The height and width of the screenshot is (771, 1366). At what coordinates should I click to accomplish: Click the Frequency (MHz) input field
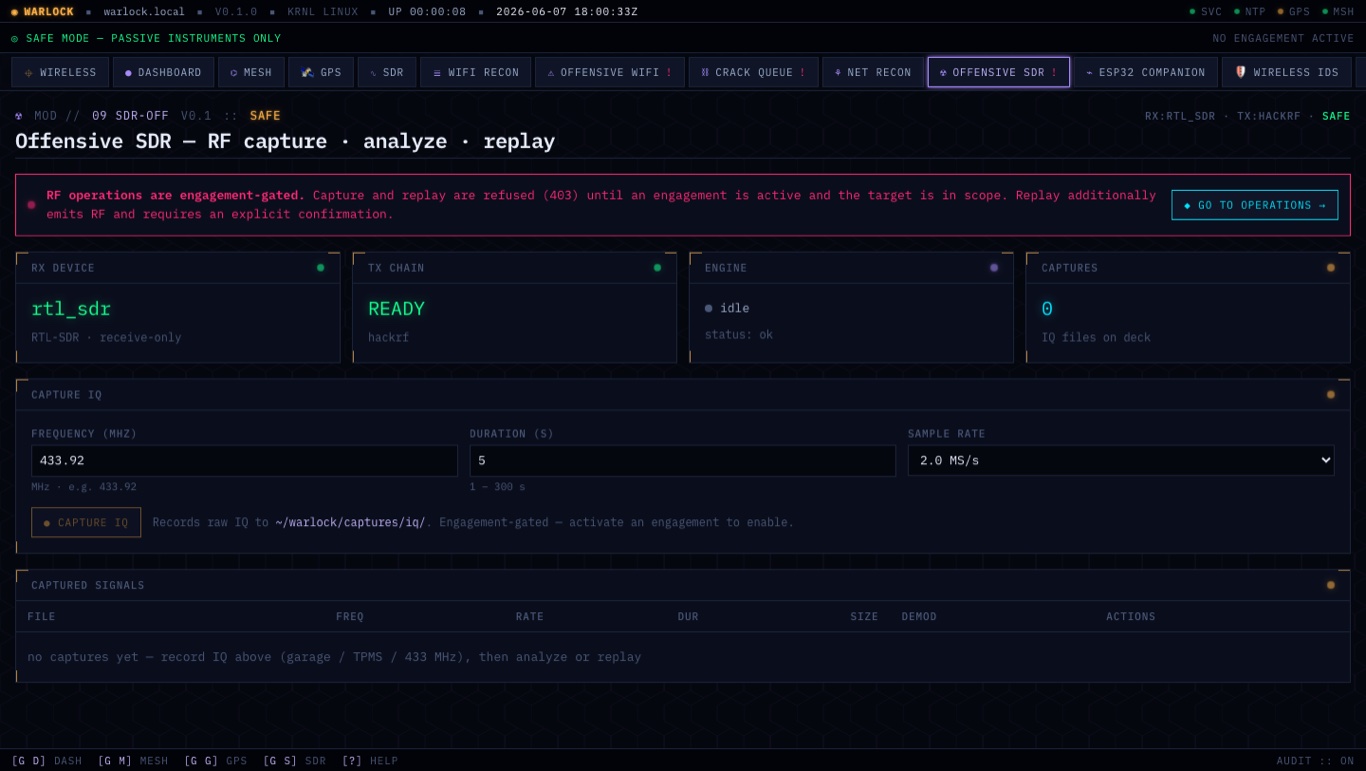coord(244,460)
